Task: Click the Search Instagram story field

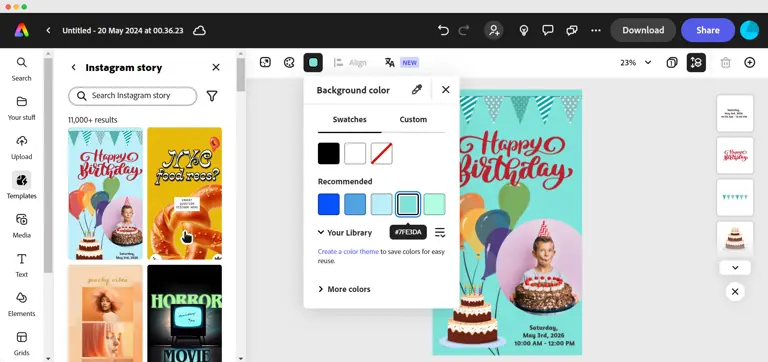Action: click(133, 96)
